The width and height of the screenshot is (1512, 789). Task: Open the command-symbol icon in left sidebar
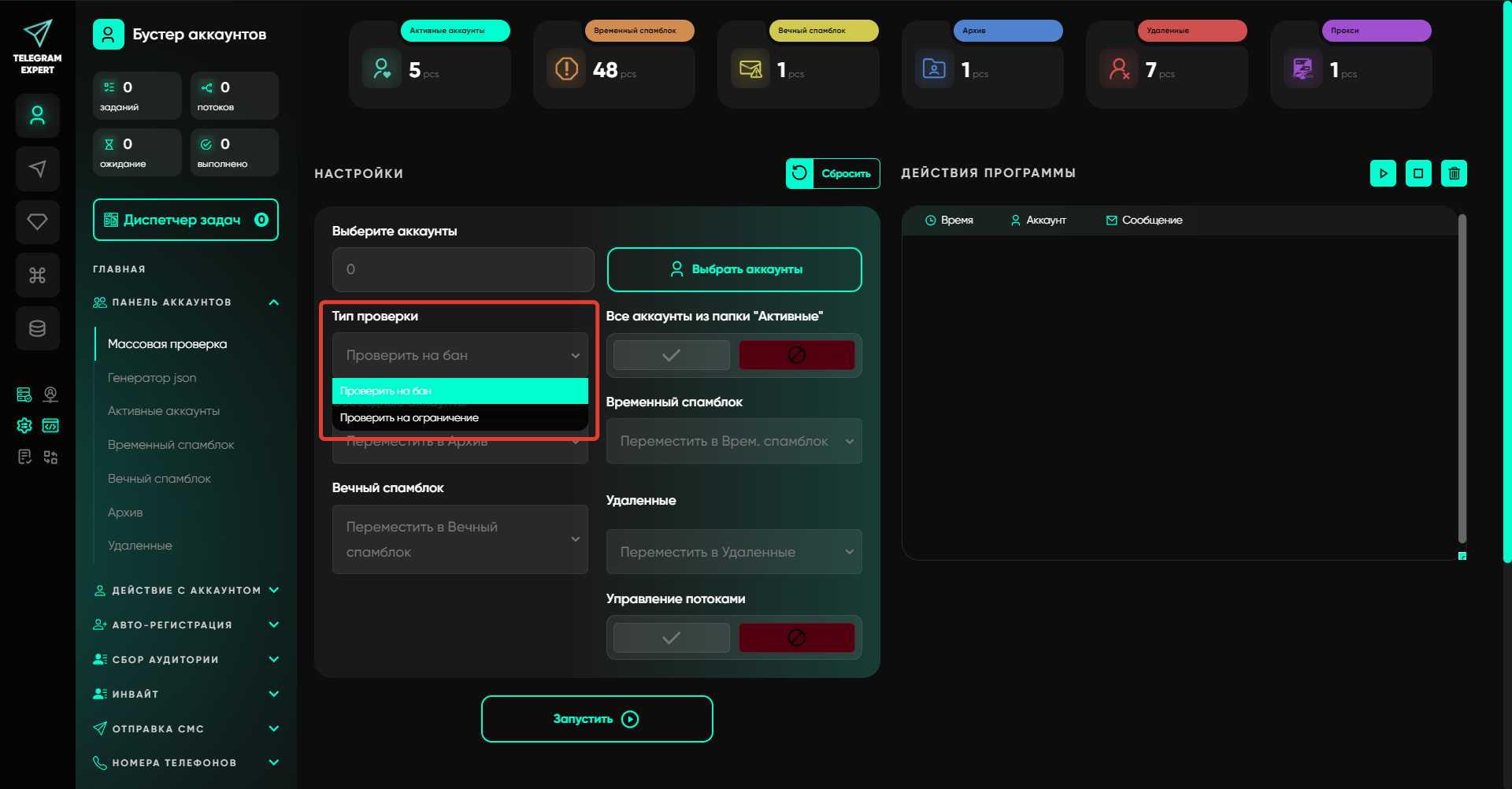[37, 275]
